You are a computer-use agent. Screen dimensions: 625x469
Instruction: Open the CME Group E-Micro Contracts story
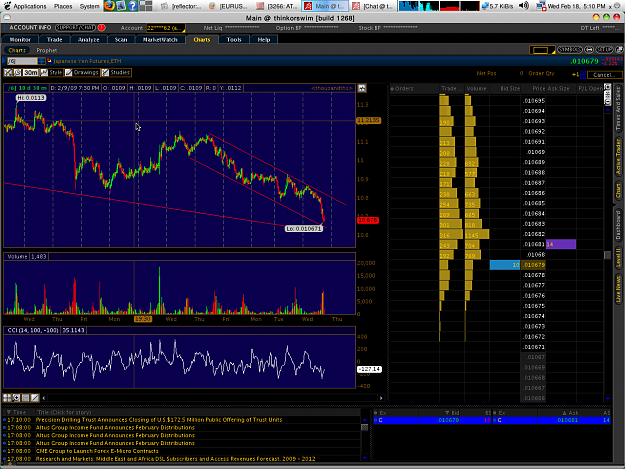[97, 451]
